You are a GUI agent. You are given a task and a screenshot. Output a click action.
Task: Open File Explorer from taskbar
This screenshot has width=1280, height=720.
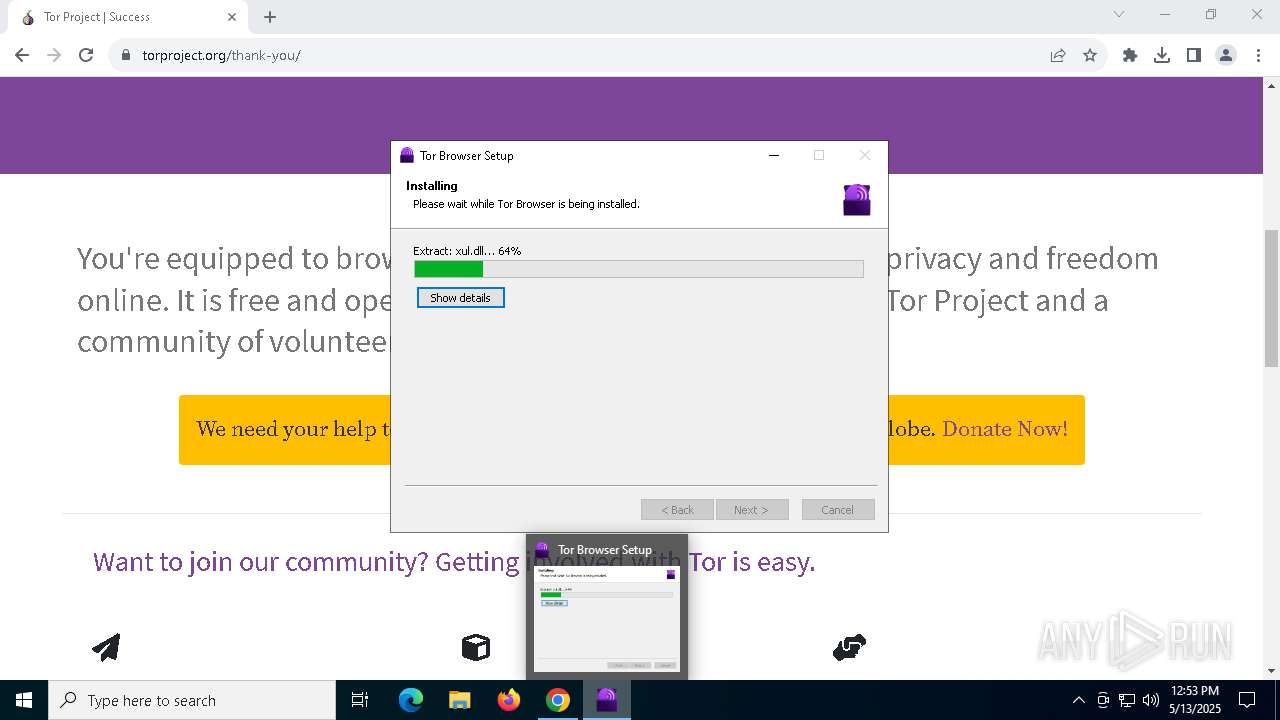point(459,700)
